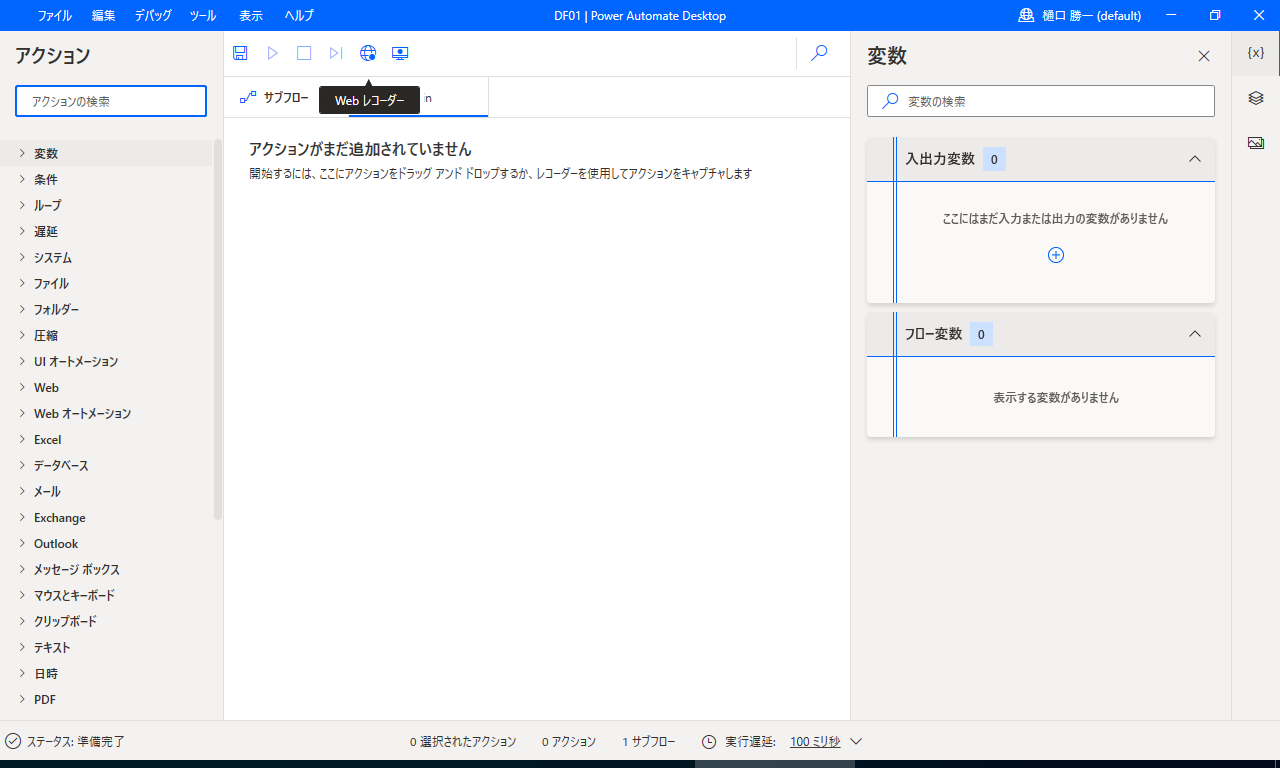Add input/output variable plus icon
Viewport: 1280px width, 768px height.
(x=1056, y=255)
